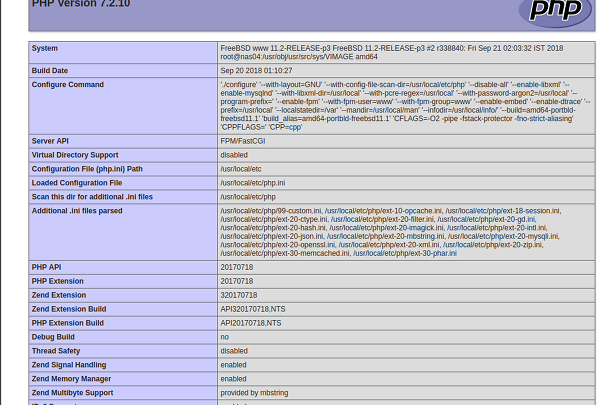Click the Zend Extension Build API value

tap(253, 309)
